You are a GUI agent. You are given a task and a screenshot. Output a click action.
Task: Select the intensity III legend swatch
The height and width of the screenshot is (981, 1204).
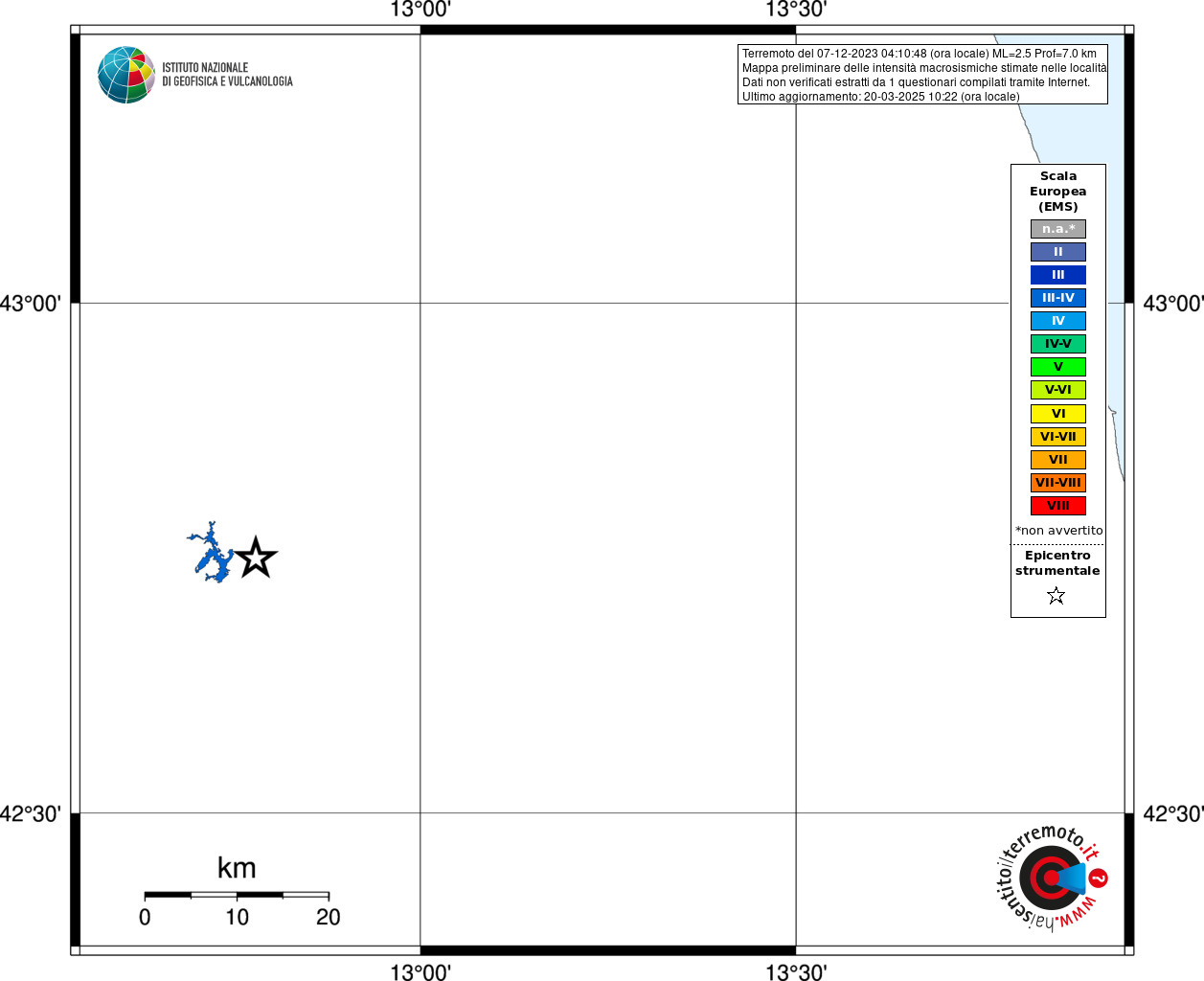tap(1058, 275)
